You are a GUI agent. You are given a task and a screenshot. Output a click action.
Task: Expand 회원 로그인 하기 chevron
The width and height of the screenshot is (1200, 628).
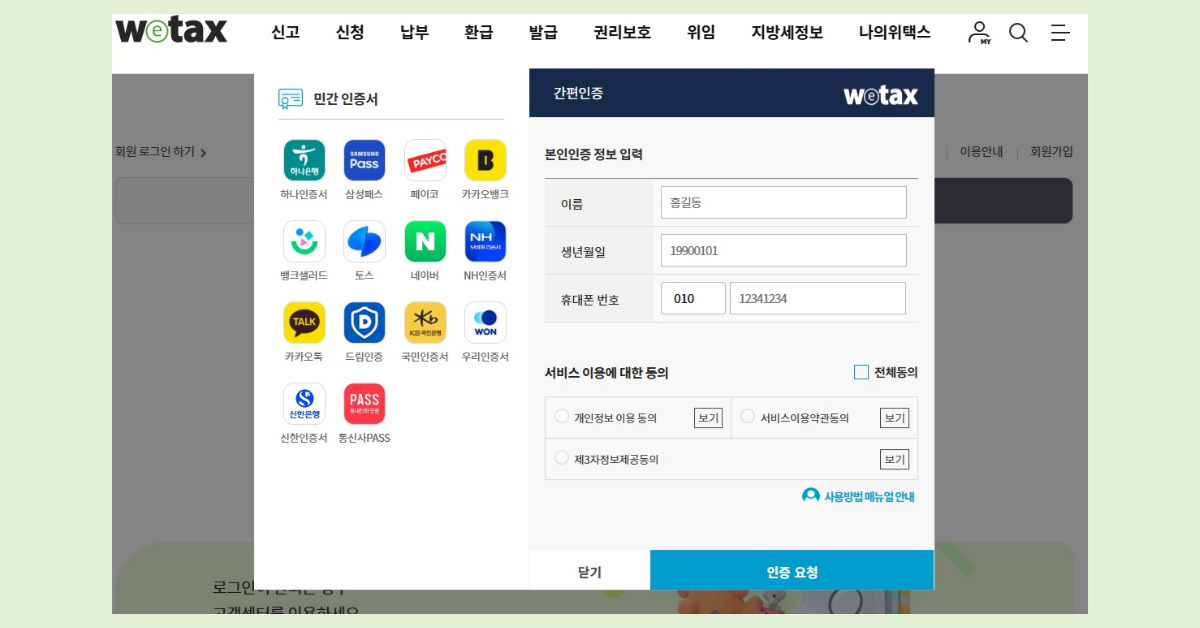203,153
